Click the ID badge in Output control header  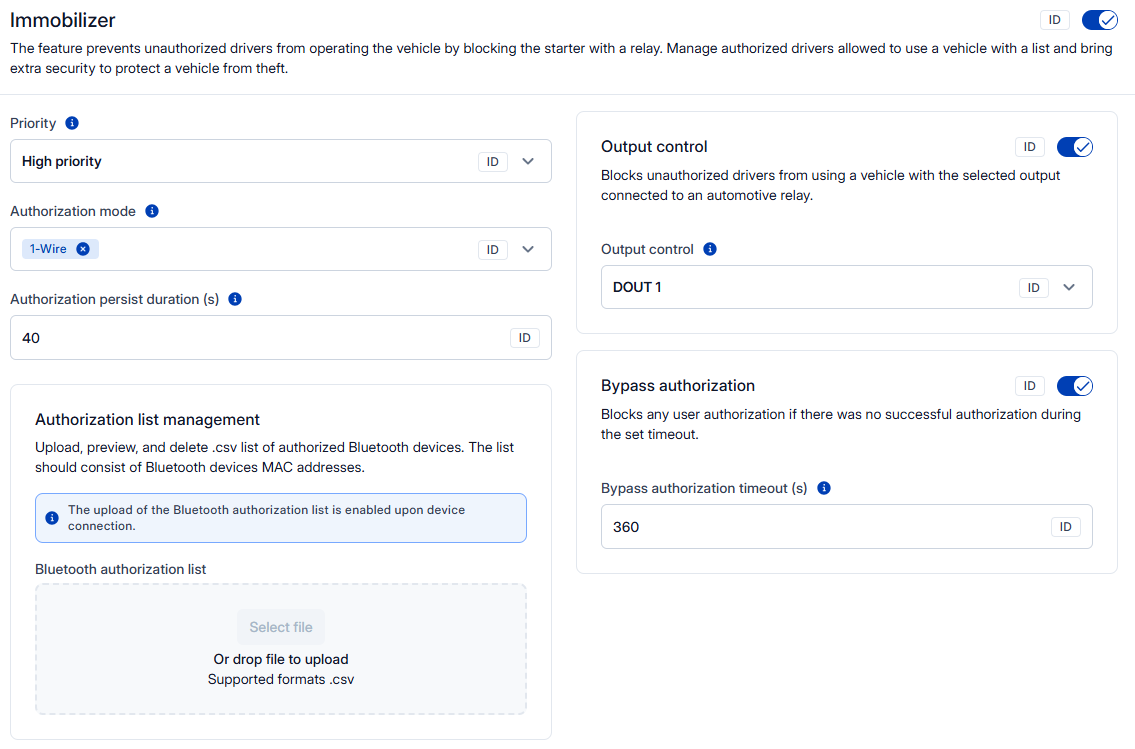tap(1029, 147)
